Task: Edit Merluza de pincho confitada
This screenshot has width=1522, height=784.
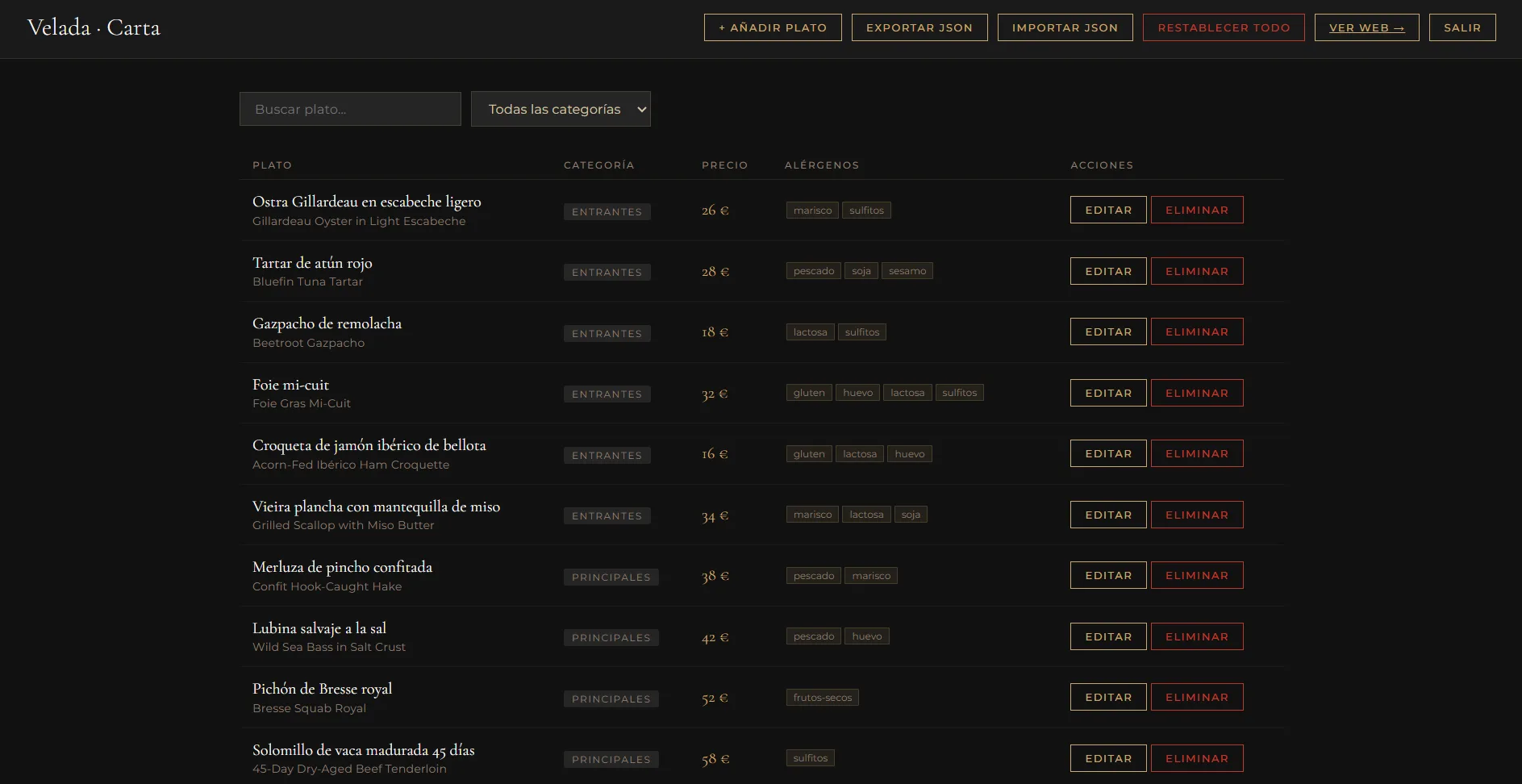Action: click(1108, 575)
